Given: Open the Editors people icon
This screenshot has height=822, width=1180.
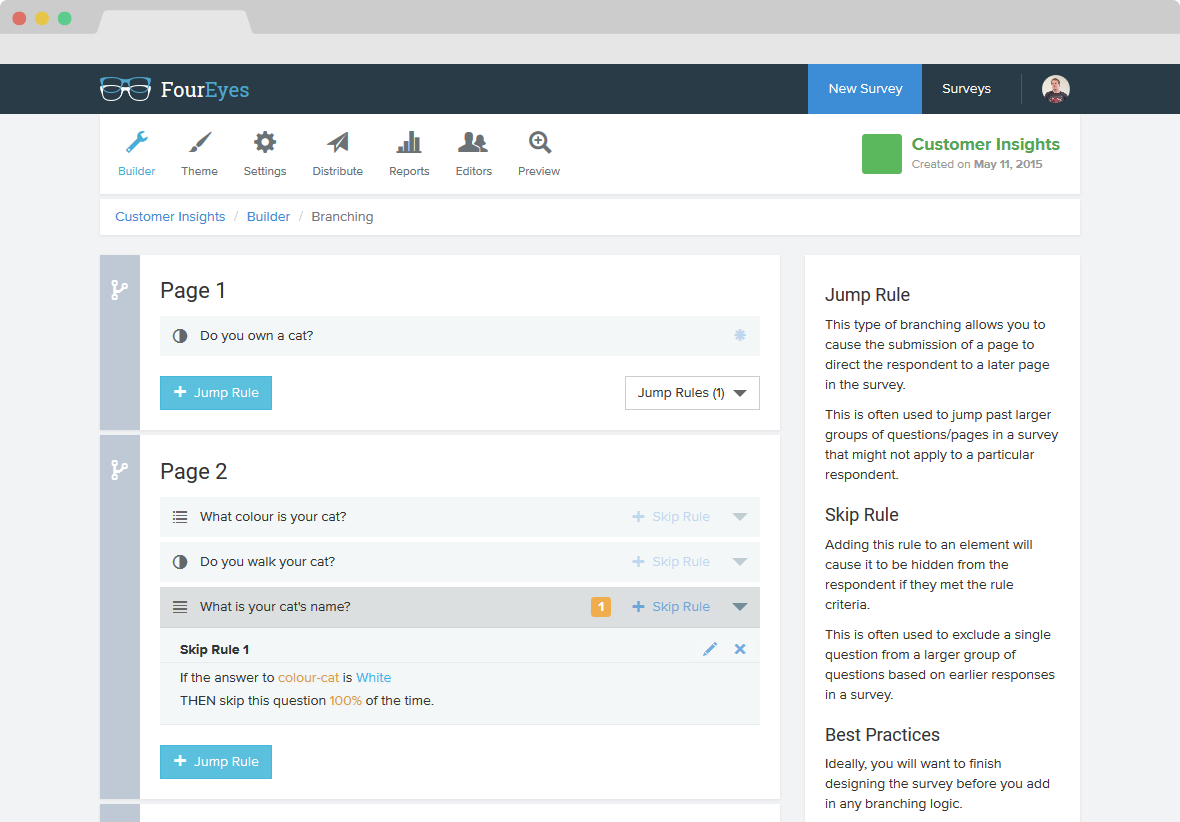Looking at the screenshot, I should point(473,142).
